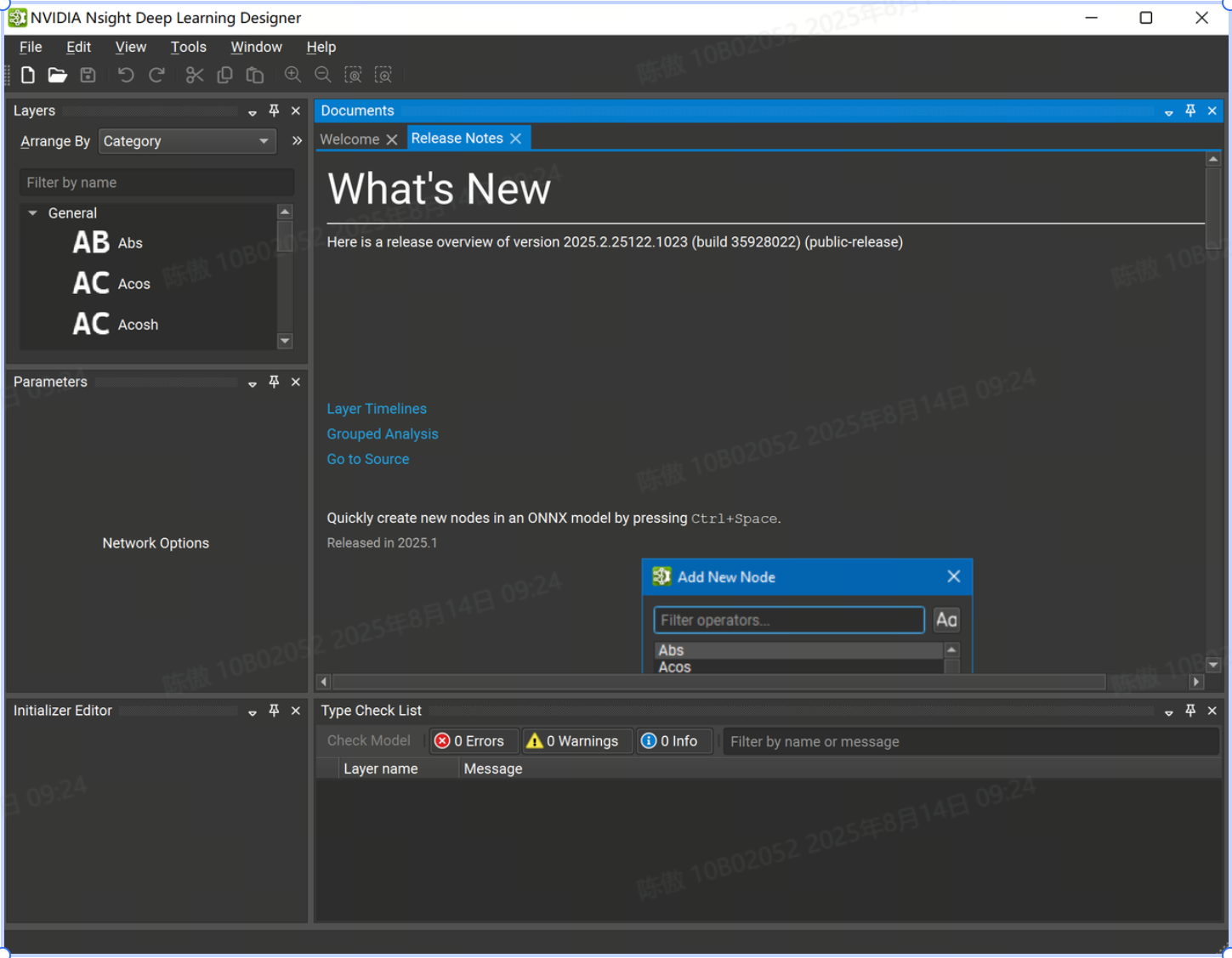The height and width of the screenshot is (958, 1232).
Task: Open the Grouped Analysis link
Action: pos(383,434)
